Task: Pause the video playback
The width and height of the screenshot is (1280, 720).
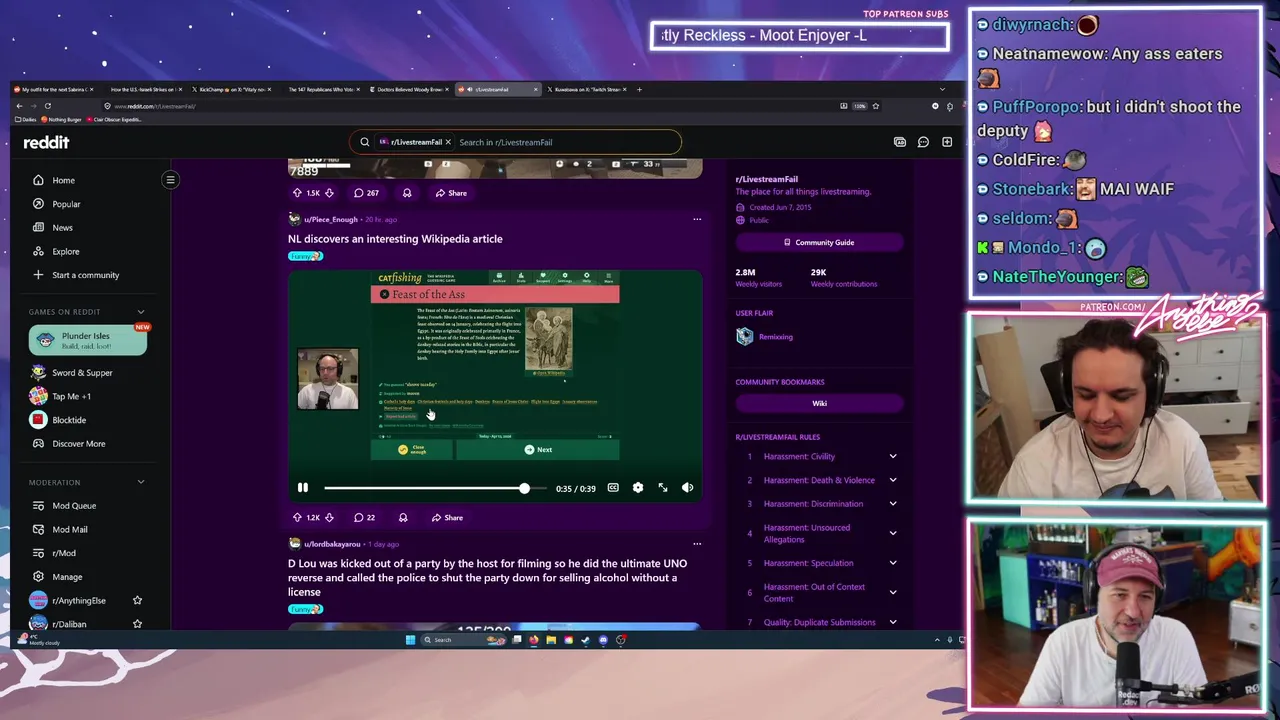Action: pyautogui.click(x=303, y=488)
